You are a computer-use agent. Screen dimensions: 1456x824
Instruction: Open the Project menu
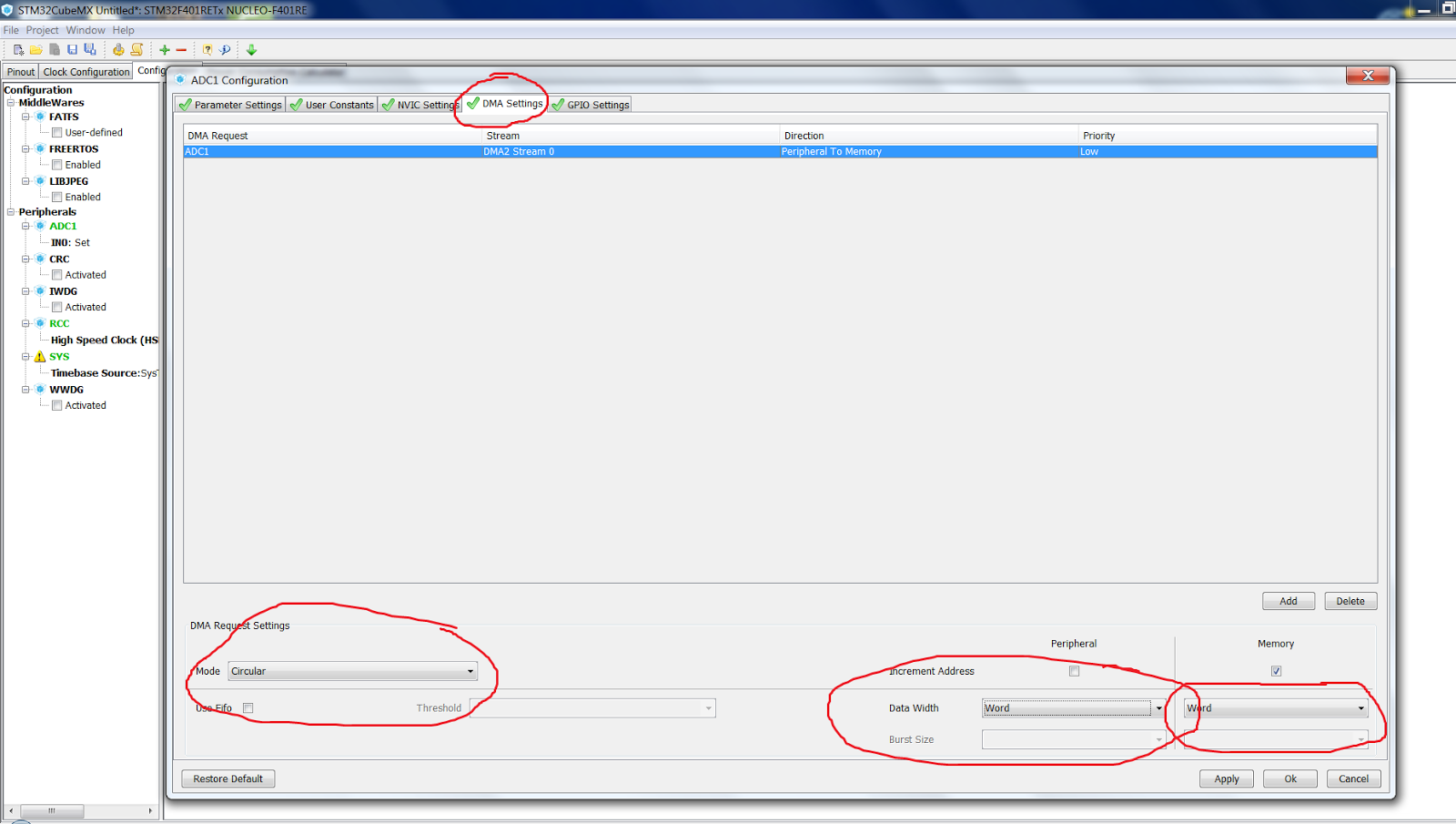click(x=42, y=30)
